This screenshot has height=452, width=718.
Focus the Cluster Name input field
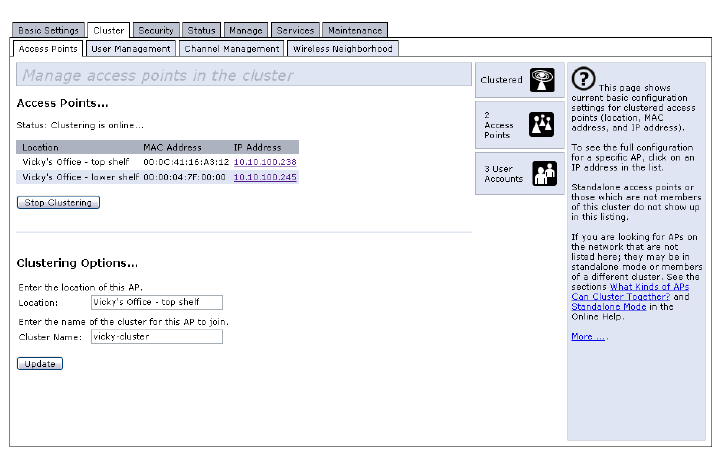tap(157, 337)
